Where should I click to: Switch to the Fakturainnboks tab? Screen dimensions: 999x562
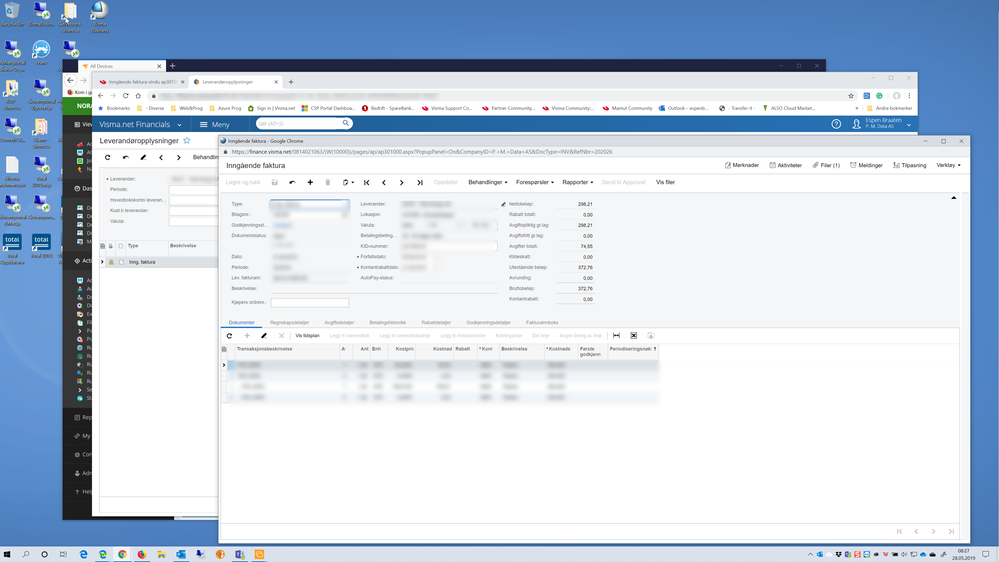pos(542,322)
